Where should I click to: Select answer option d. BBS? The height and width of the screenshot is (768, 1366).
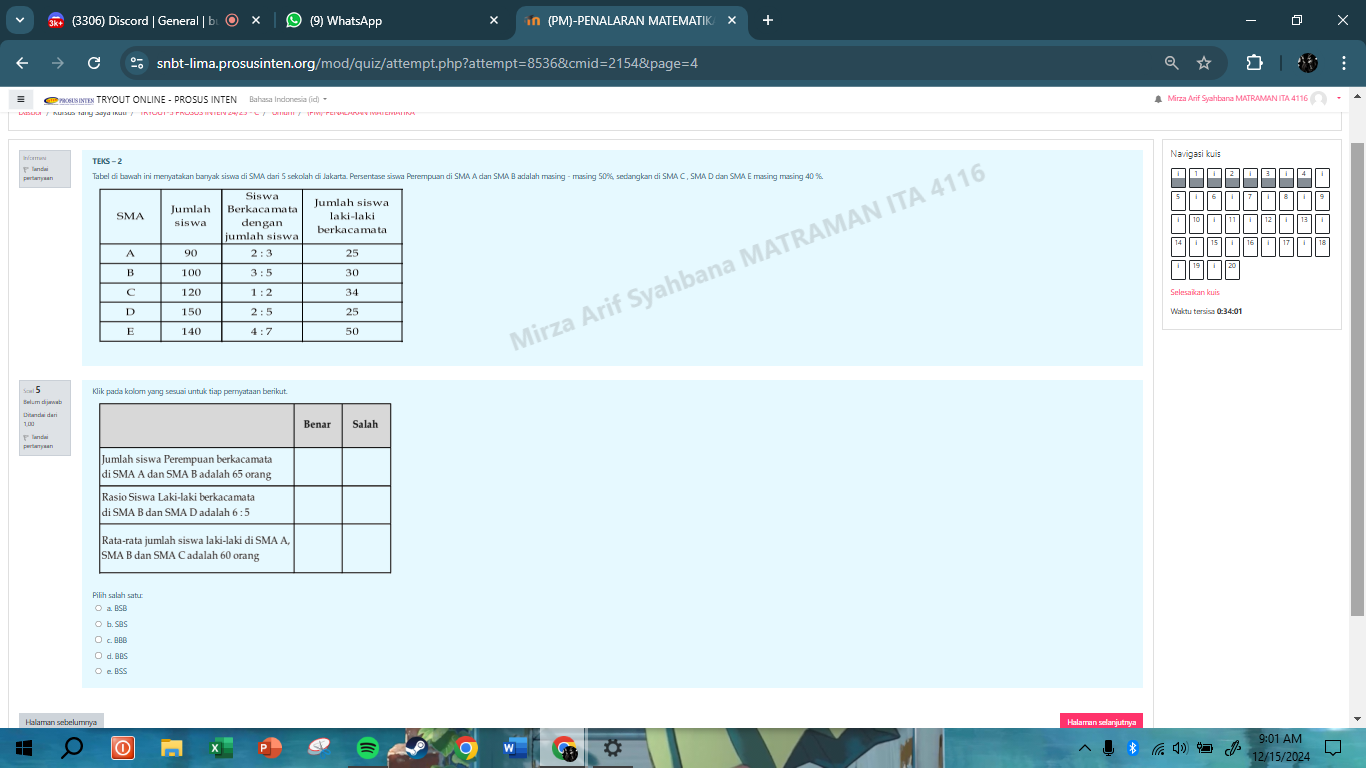click(98, 656)
